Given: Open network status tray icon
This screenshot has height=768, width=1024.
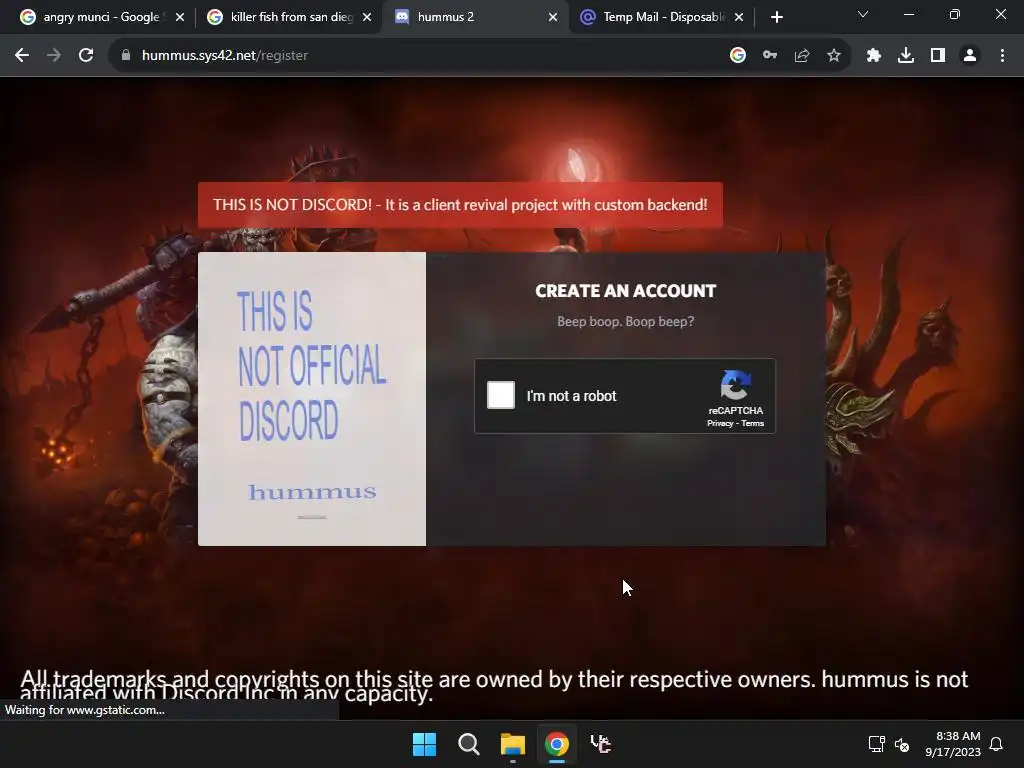Looking at the screenshot, I should 876,744.
